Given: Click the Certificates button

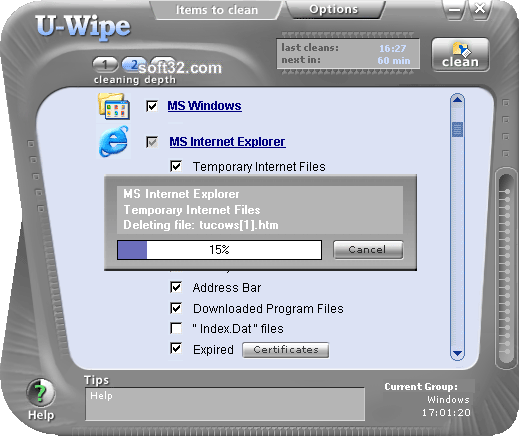Looking at the screenshot, I should 286,350.
